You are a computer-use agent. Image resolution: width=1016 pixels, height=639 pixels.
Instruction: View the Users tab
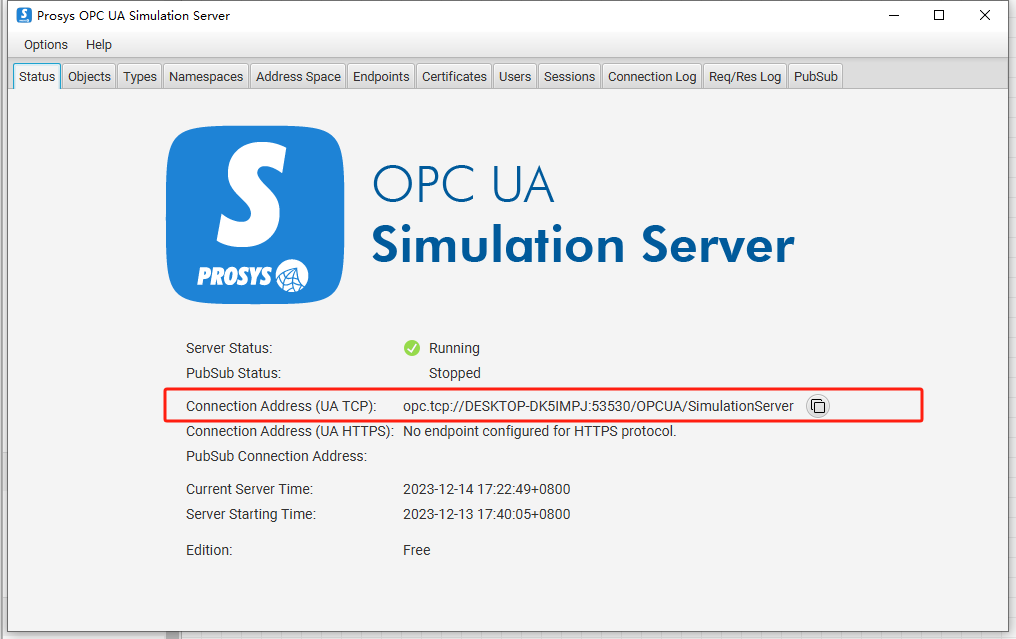(x=515, y=77)
